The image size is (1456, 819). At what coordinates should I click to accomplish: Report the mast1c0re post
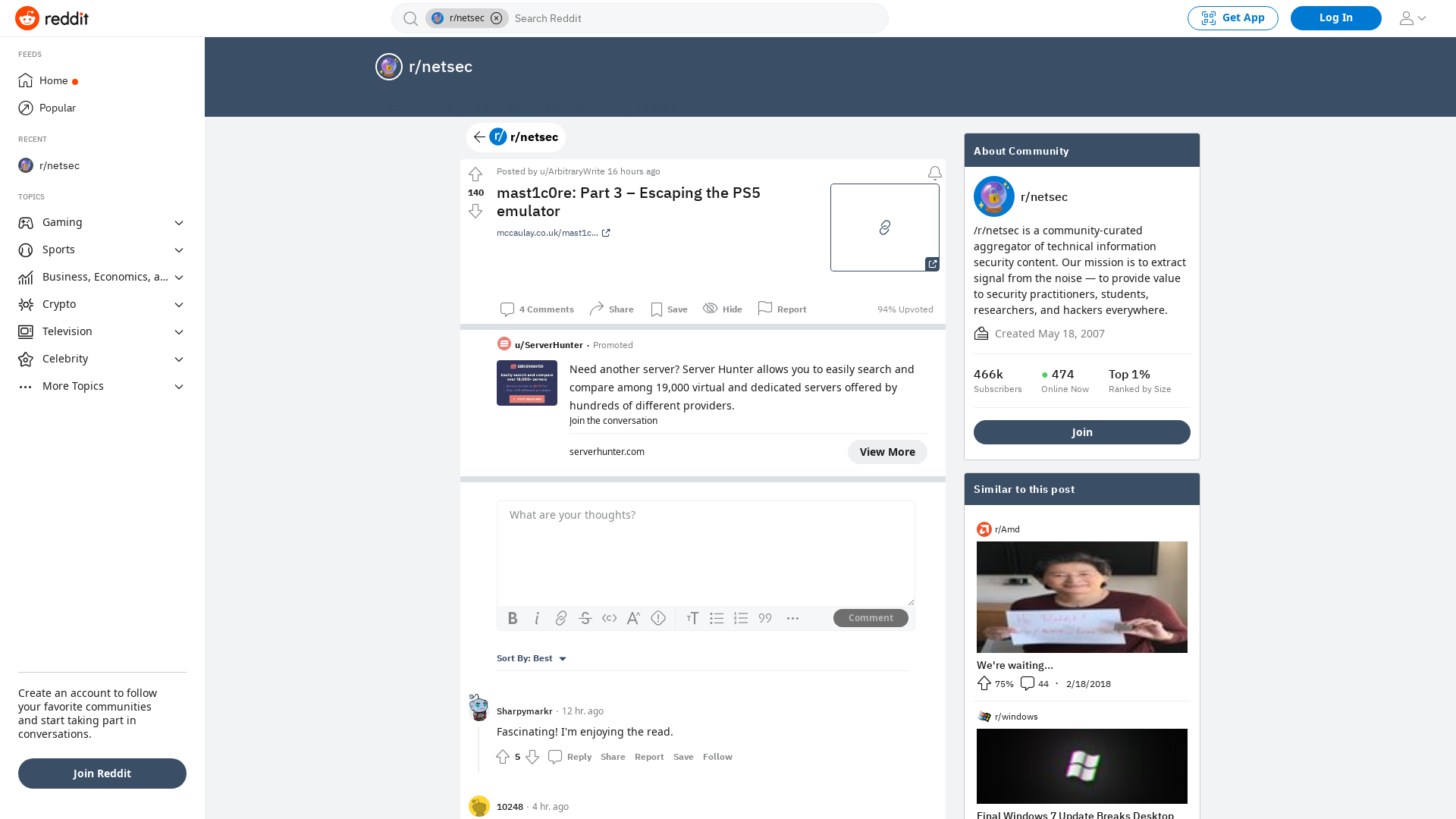coord(782,309)
